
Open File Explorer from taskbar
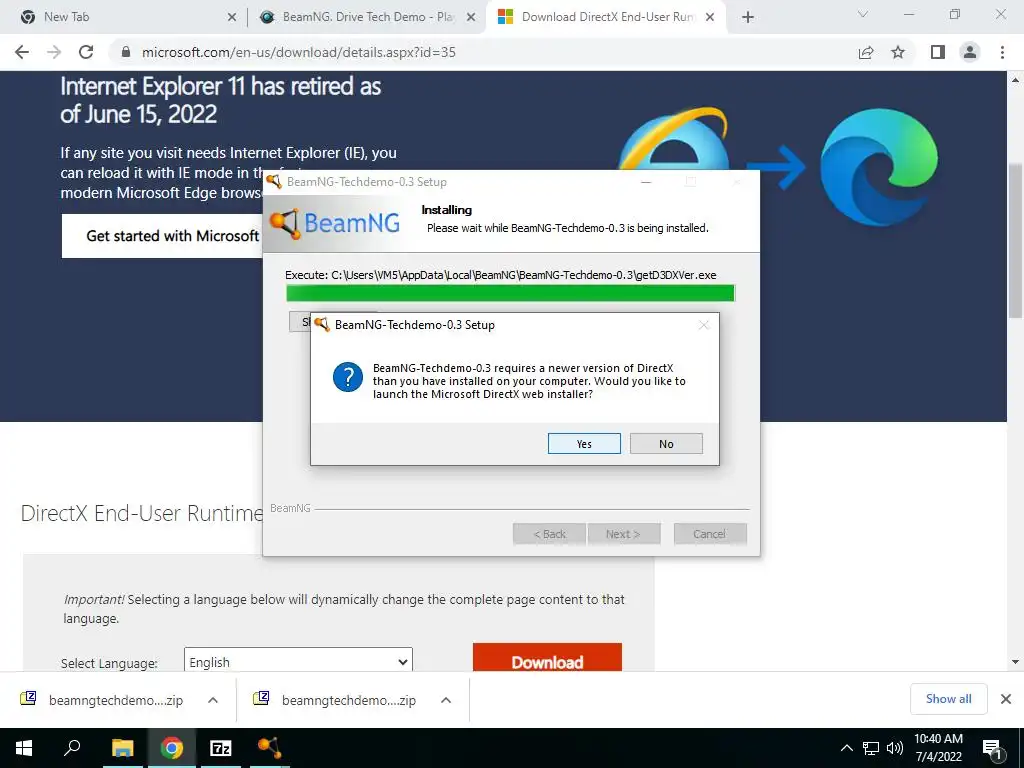point(122,748)
